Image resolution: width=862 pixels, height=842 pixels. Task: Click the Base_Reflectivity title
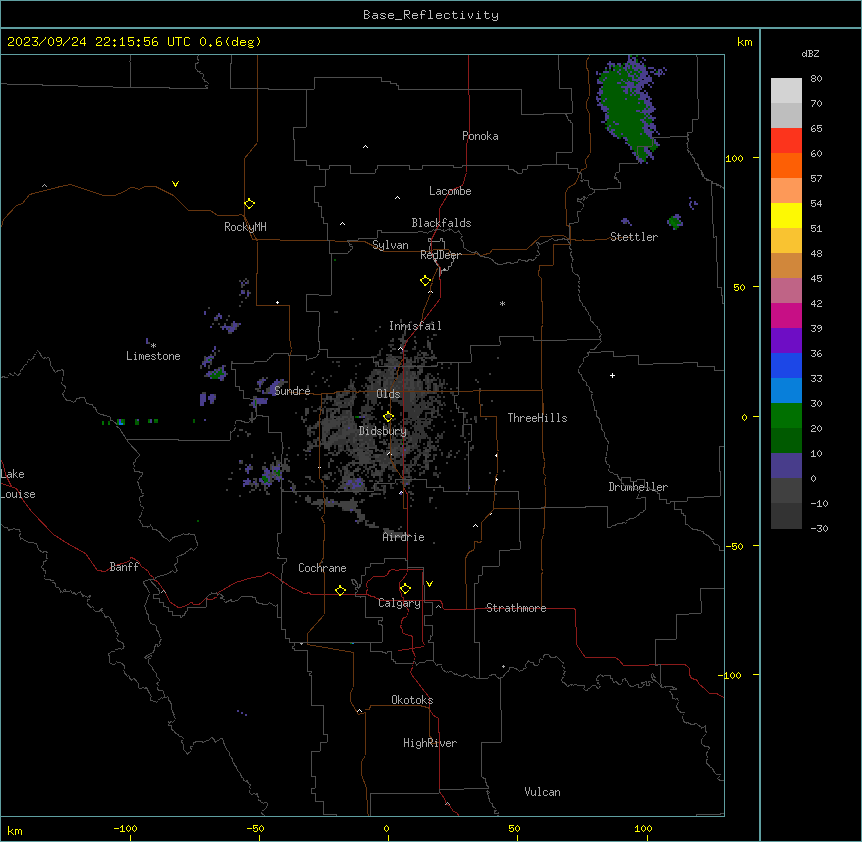click(431, 15)
